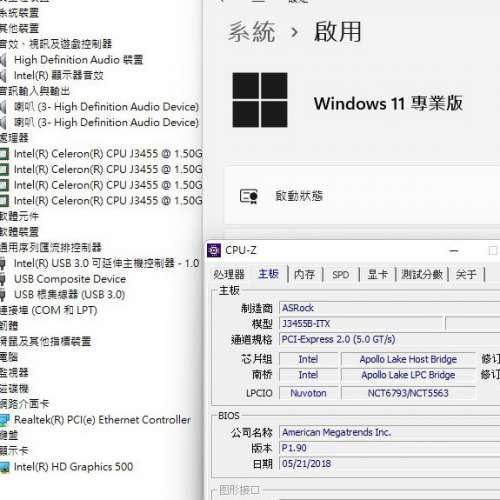Click the Nuvoton LPCIO vendor field

[308, 393]
